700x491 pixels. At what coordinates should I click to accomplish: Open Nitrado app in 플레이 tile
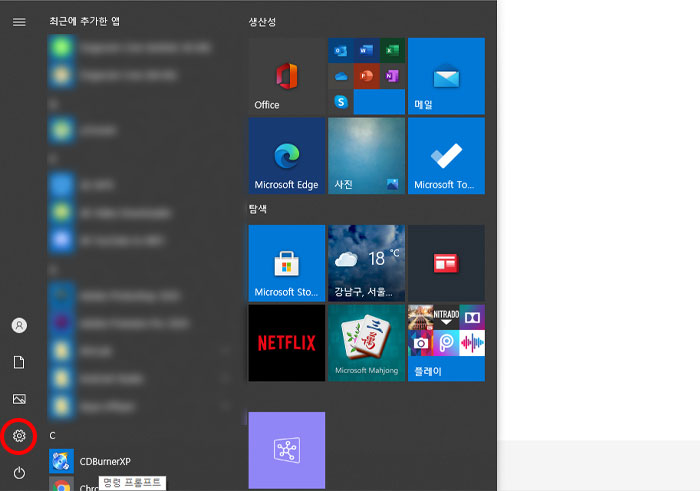point(446,317)
